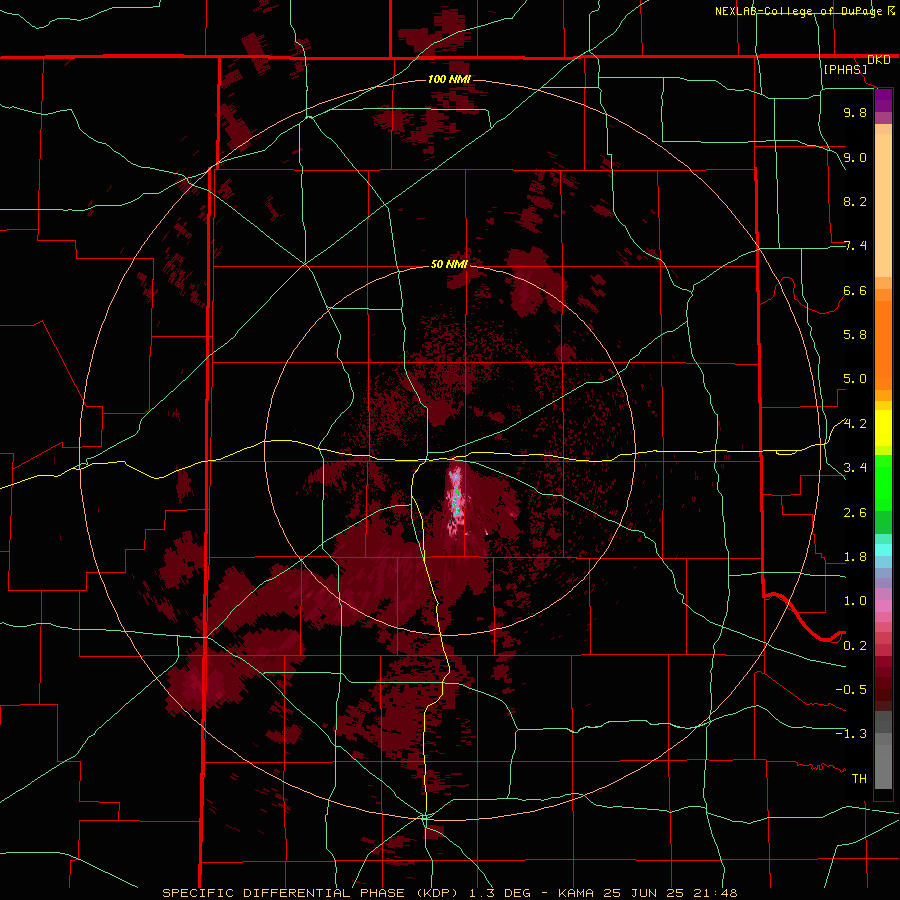Click the 5.0 color scale value

[x=855, y=379]
